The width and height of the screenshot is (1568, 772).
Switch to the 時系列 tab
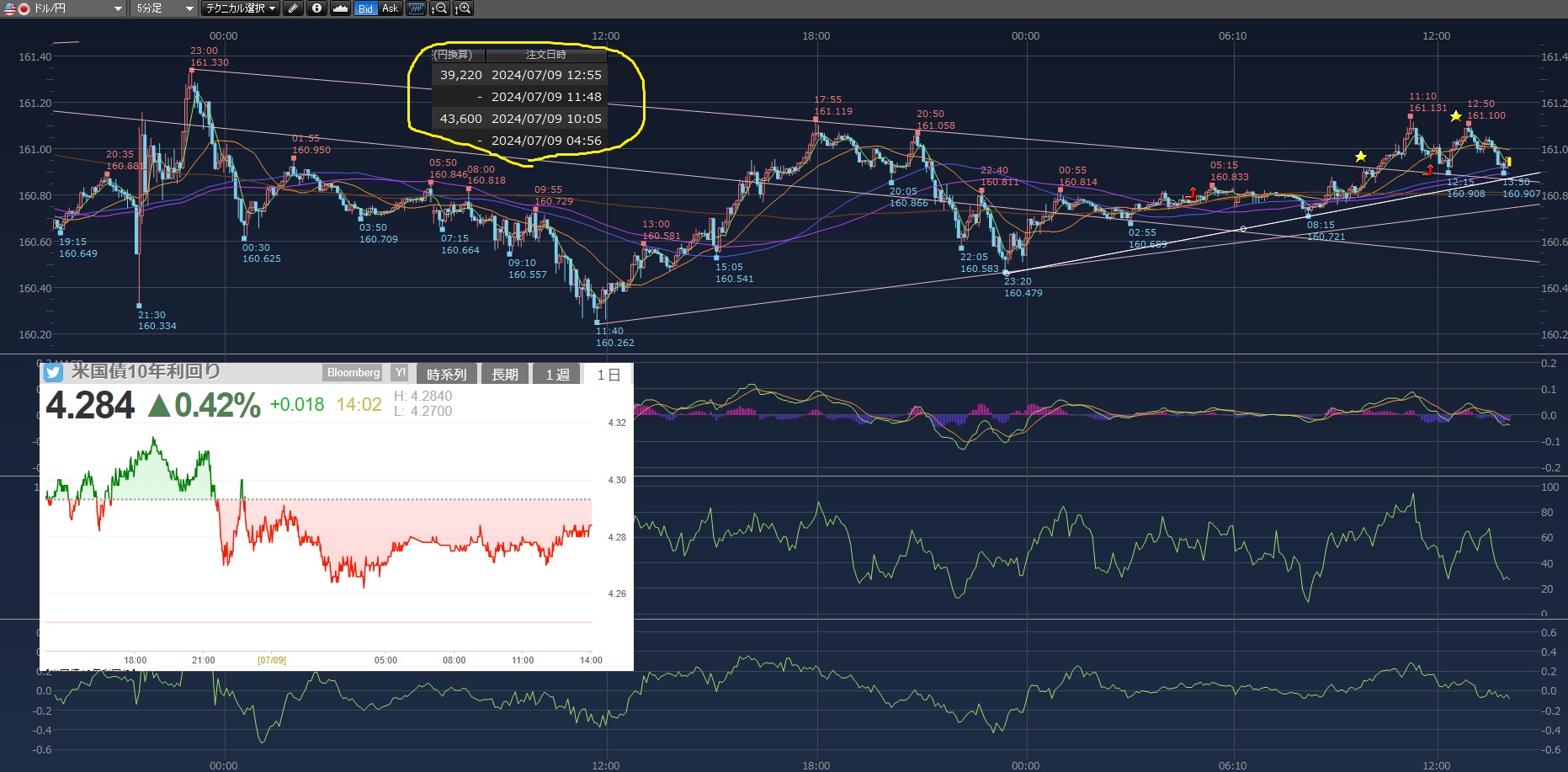tap(446, 375)
